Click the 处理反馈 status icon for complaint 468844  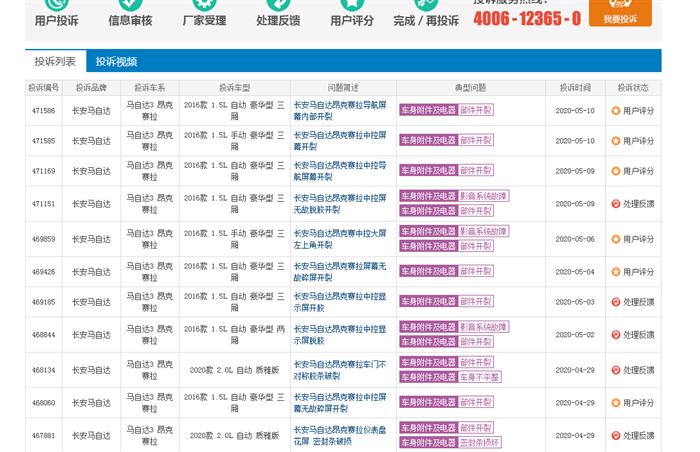(x=616, y=335)
